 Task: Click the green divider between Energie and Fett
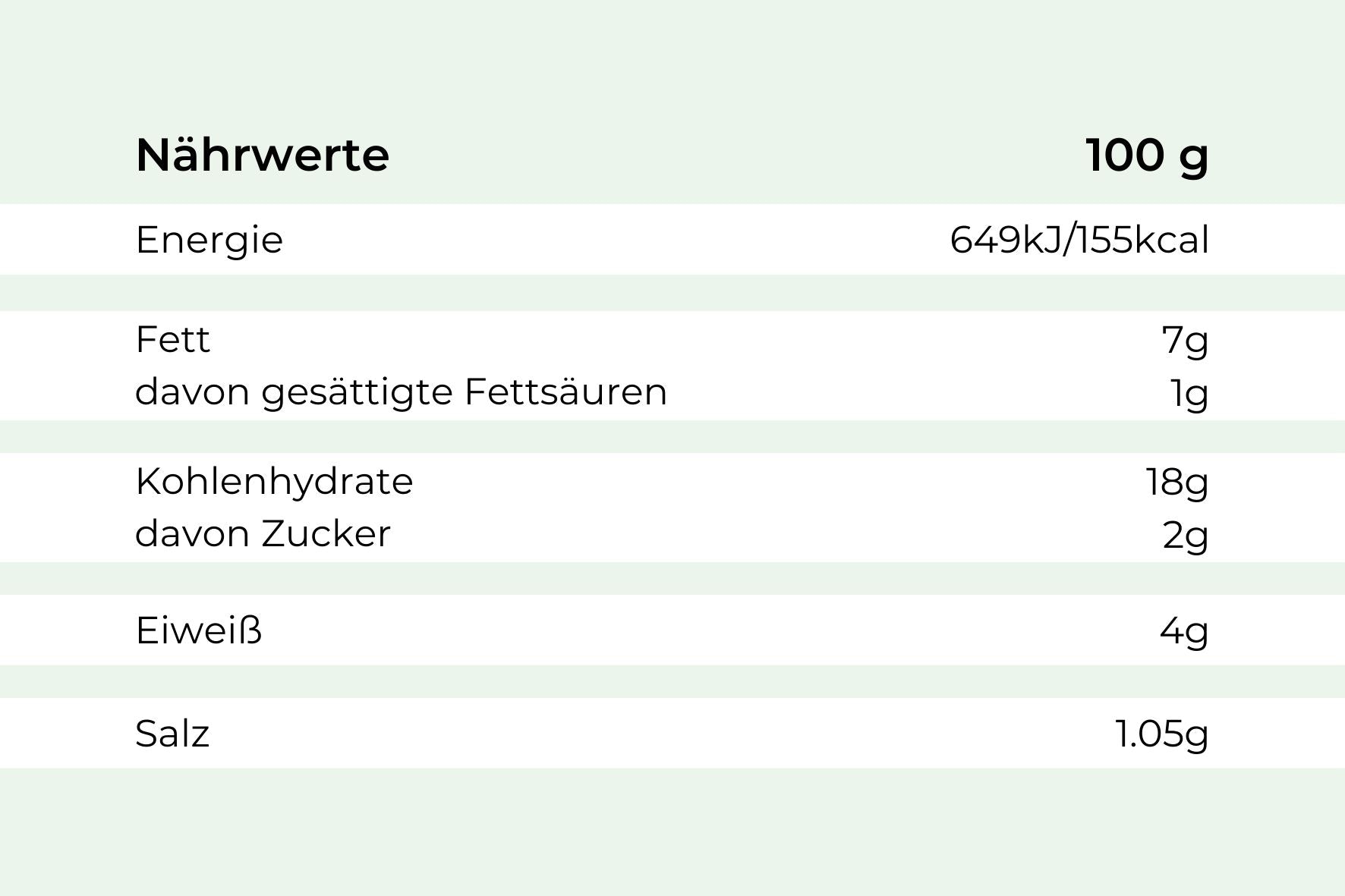coord(672,293)
